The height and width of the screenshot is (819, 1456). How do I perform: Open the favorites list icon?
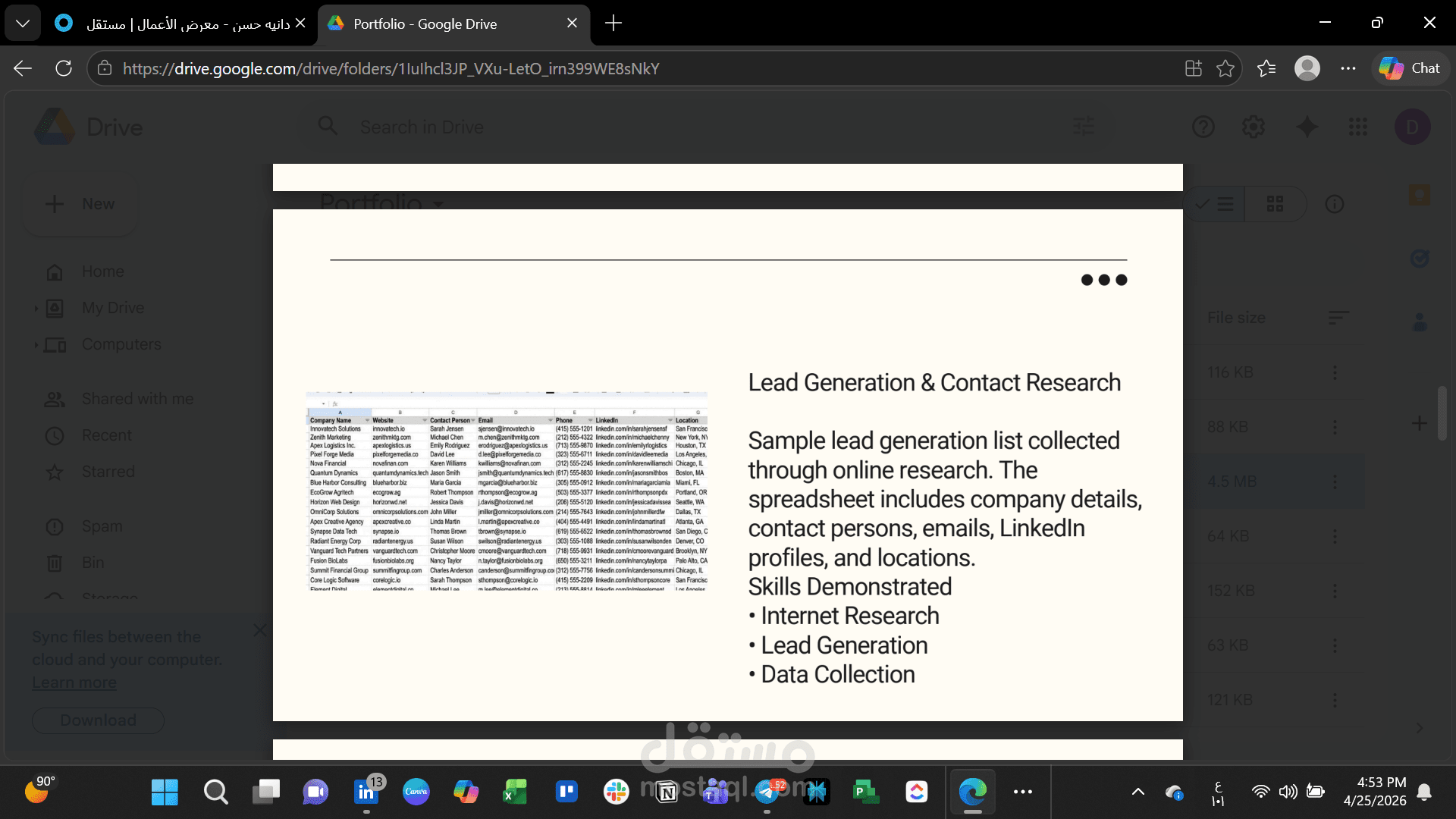[1266, 68]
